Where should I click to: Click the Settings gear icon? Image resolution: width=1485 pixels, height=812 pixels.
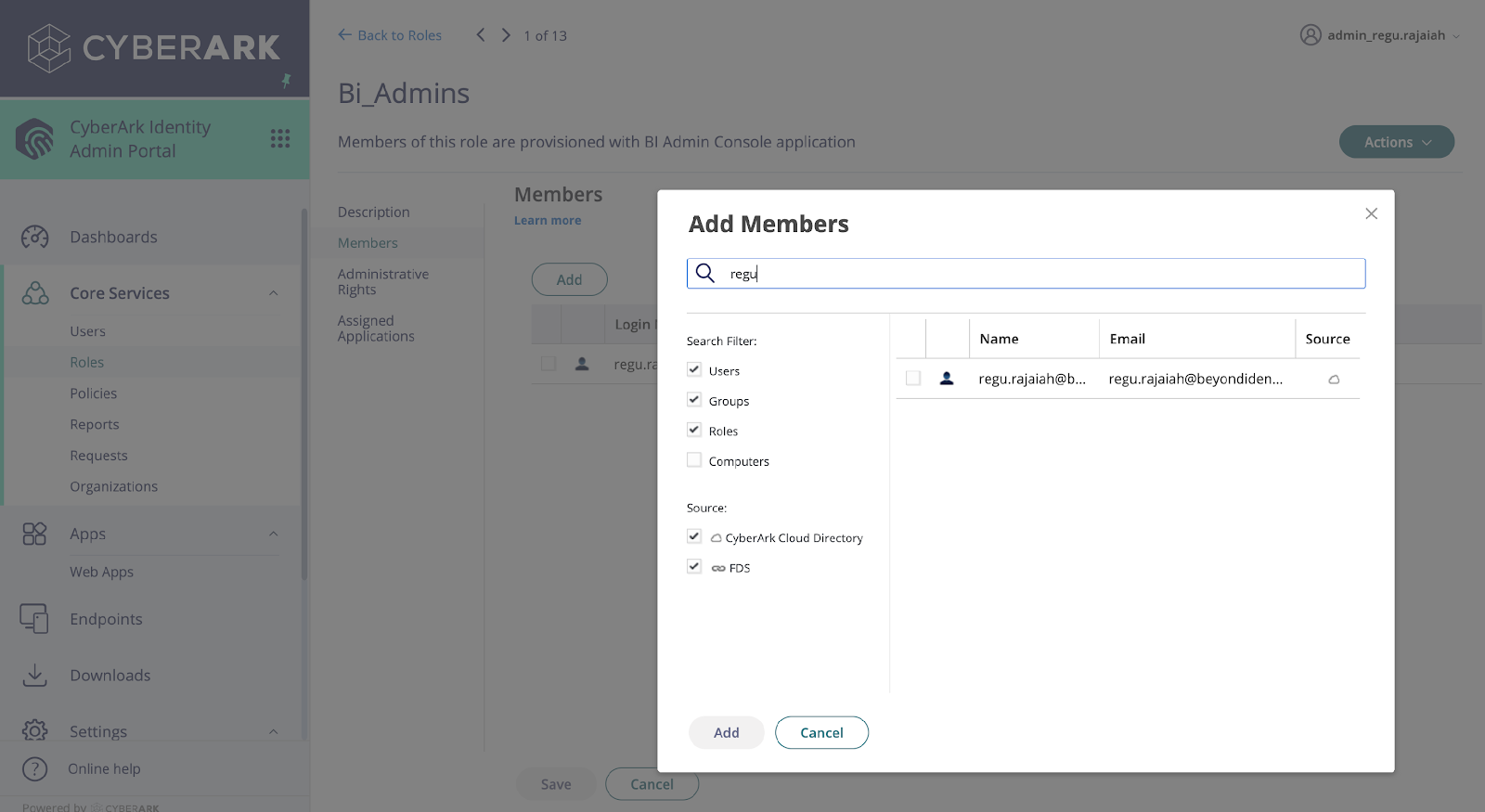tap(34, 731)
